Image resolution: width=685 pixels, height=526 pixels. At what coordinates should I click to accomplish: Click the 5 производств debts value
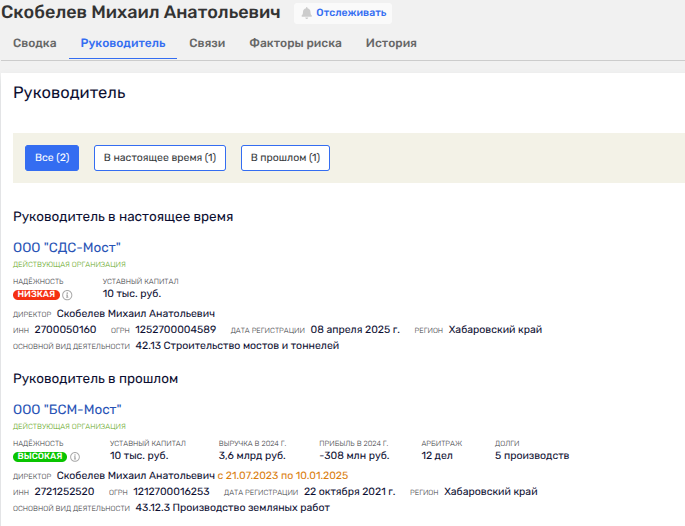point(532,456)
